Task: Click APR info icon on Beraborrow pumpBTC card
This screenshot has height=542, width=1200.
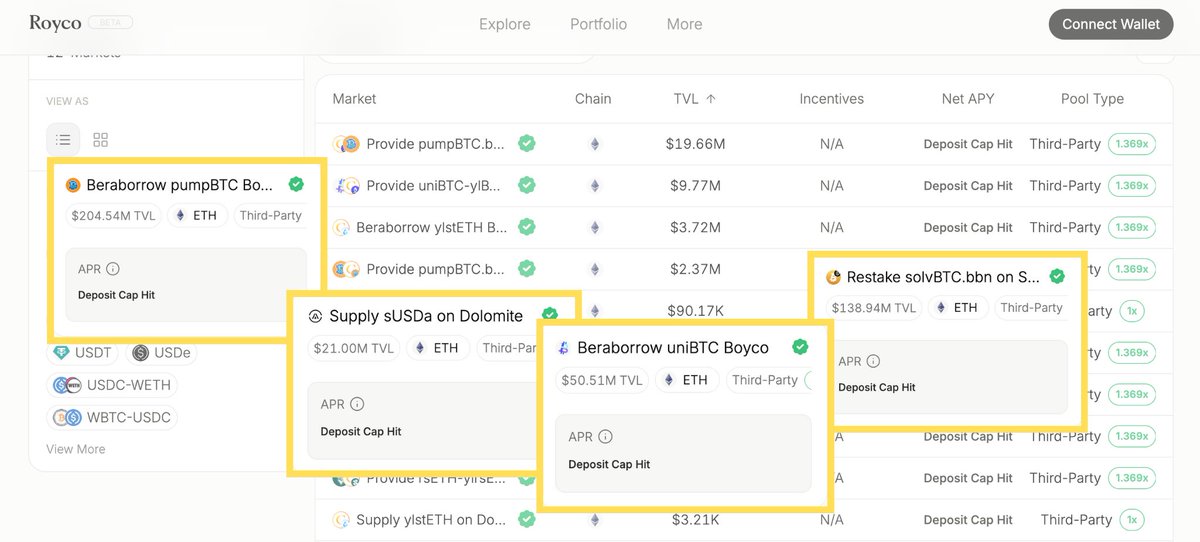Action: (113, 269)
